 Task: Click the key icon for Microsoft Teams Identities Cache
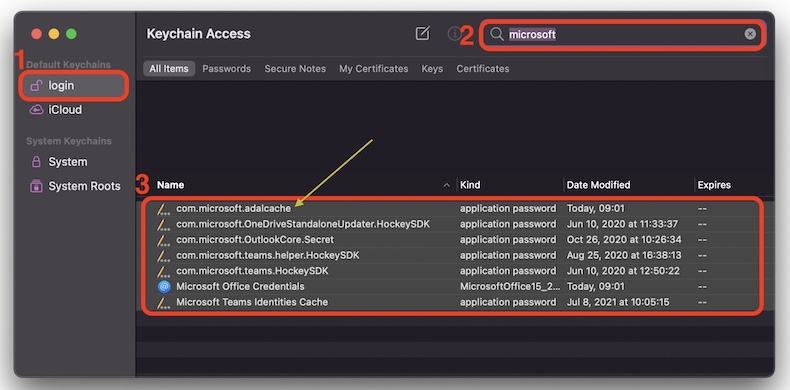tap(163, 302)
